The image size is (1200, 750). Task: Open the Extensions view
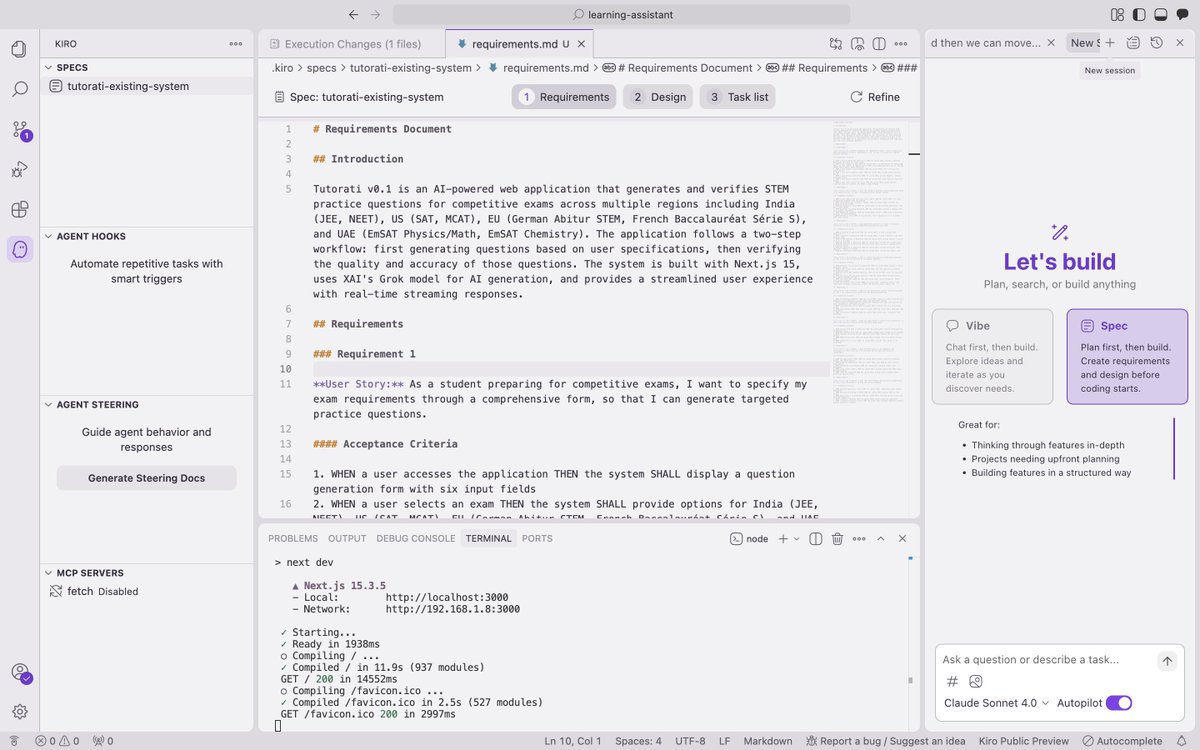[19, 209]
